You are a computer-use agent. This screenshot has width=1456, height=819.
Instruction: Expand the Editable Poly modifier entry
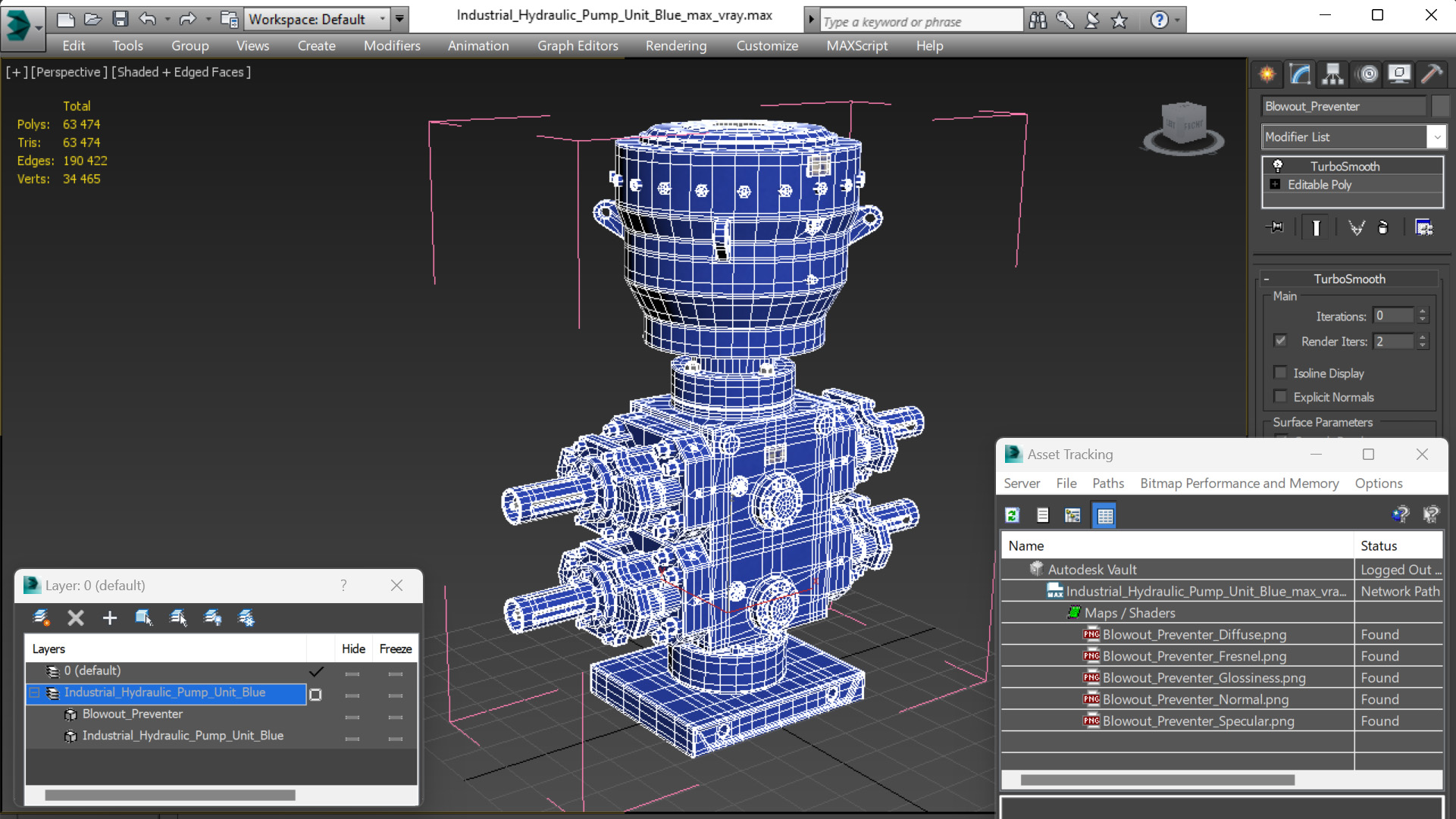[x=1275, y=185]
